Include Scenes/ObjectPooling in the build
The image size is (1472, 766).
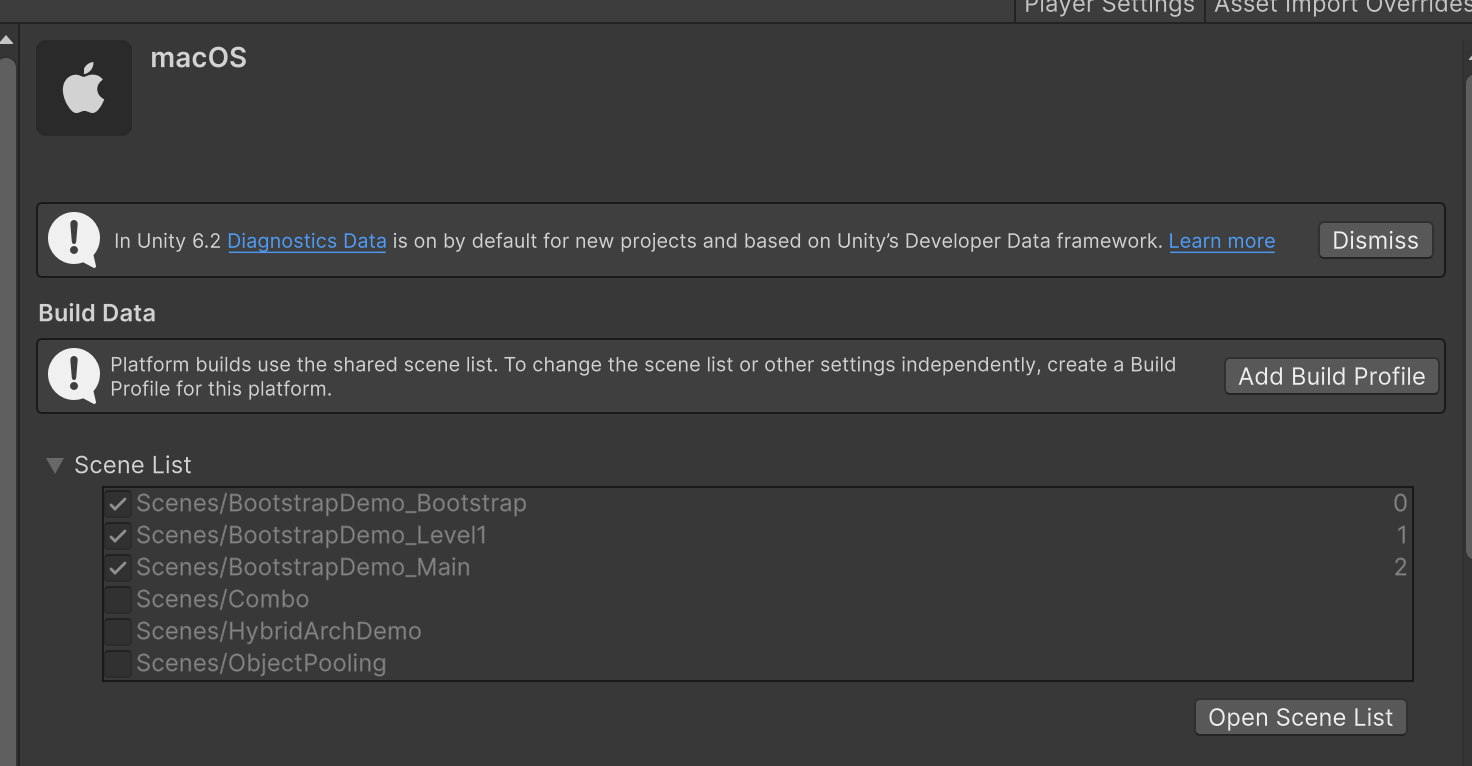coord(118,663)
